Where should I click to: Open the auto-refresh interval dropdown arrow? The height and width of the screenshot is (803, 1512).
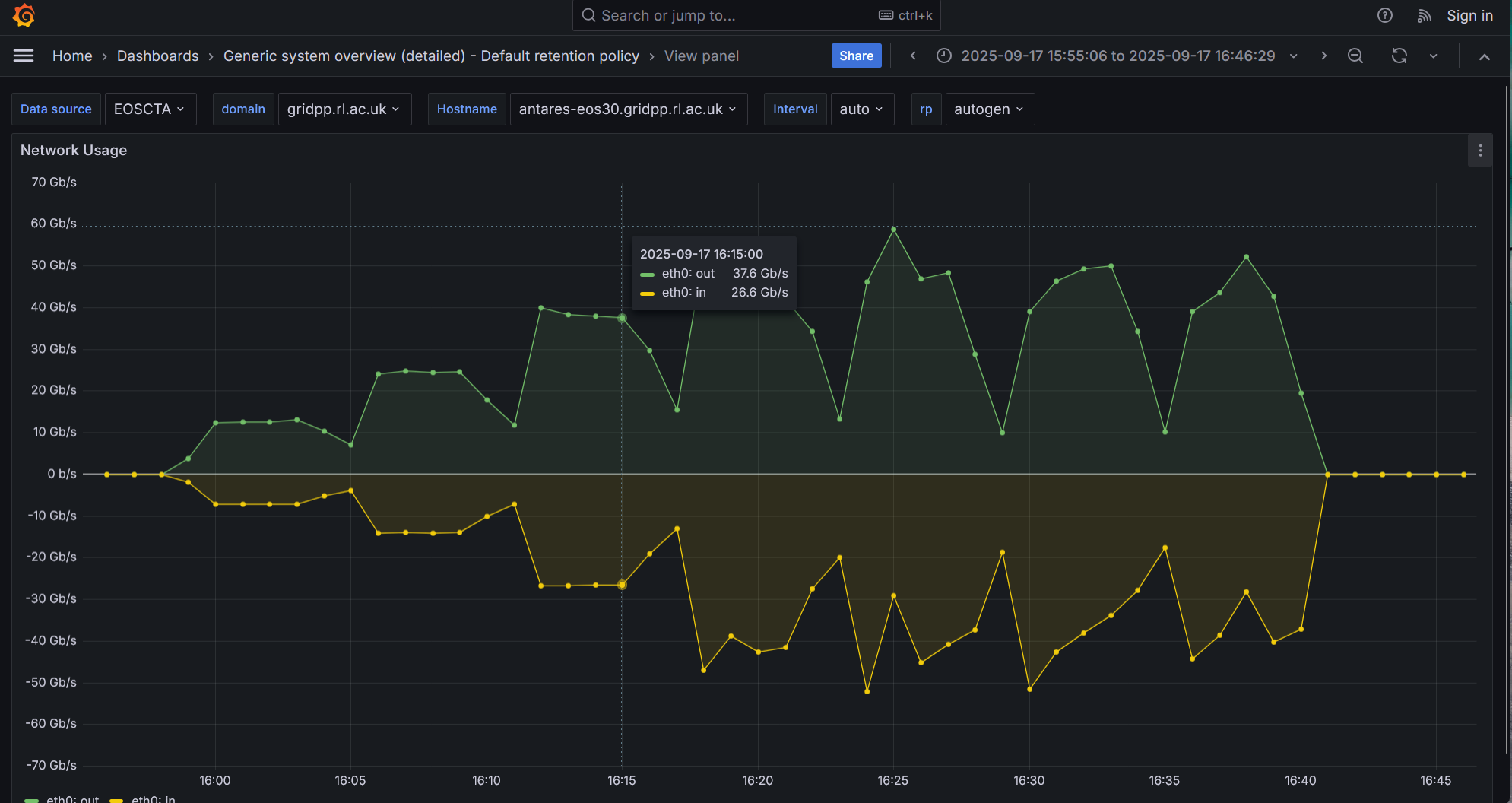(x=1433, y=56)
